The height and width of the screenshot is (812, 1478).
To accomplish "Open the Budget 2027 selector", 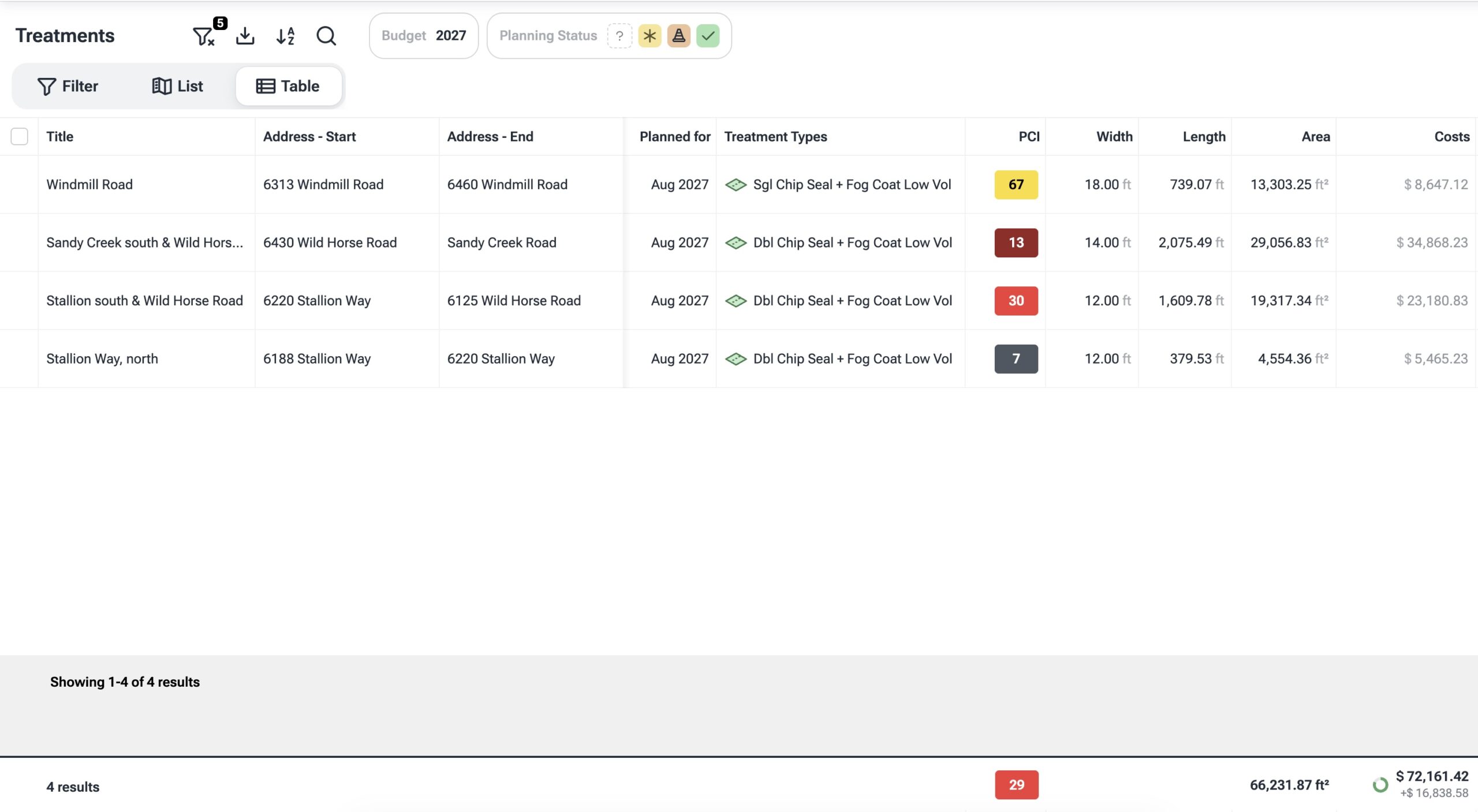I will (424, 36).
